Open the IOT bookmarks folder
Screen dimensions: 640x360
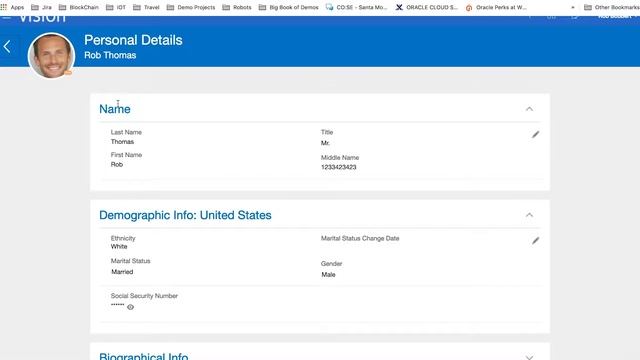[x=116, y=7]
